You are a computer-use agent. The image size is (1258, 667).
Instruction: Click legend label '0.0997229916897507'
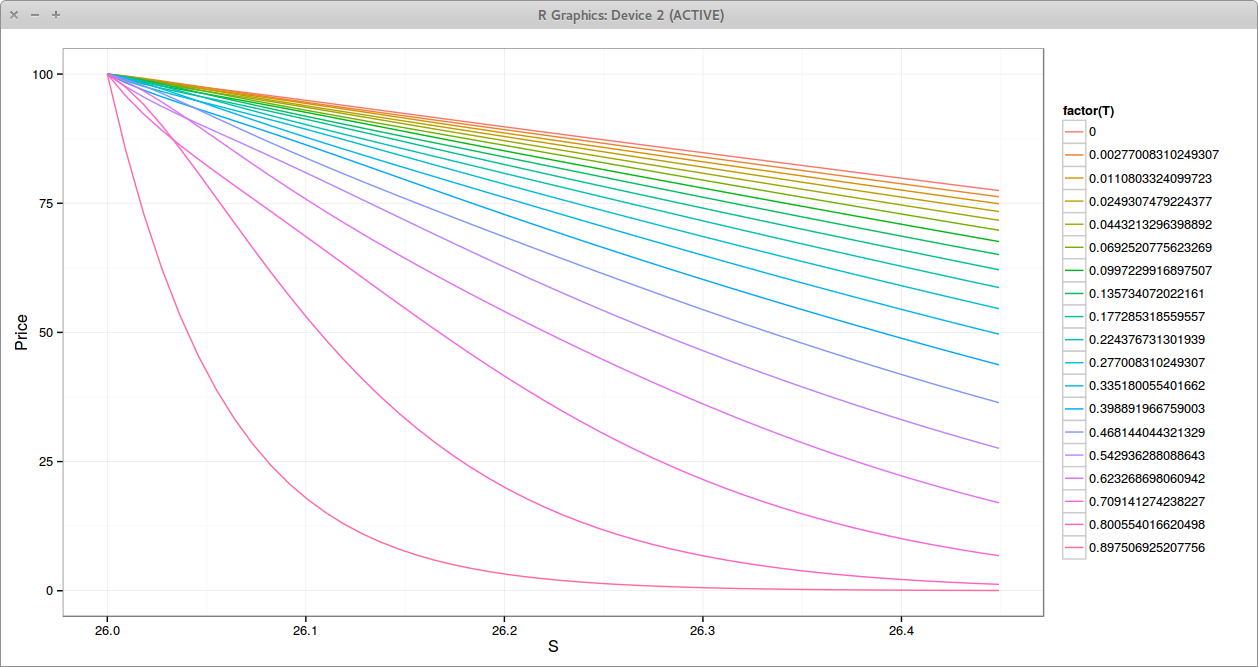[1150, 270]
